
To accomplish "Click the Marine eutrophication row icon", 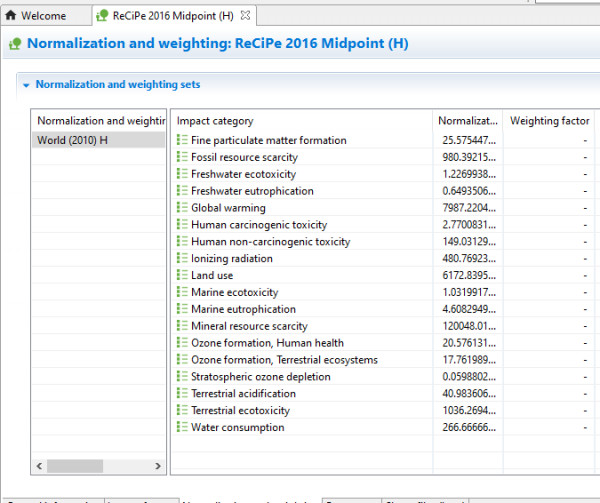I will (182, 309).
